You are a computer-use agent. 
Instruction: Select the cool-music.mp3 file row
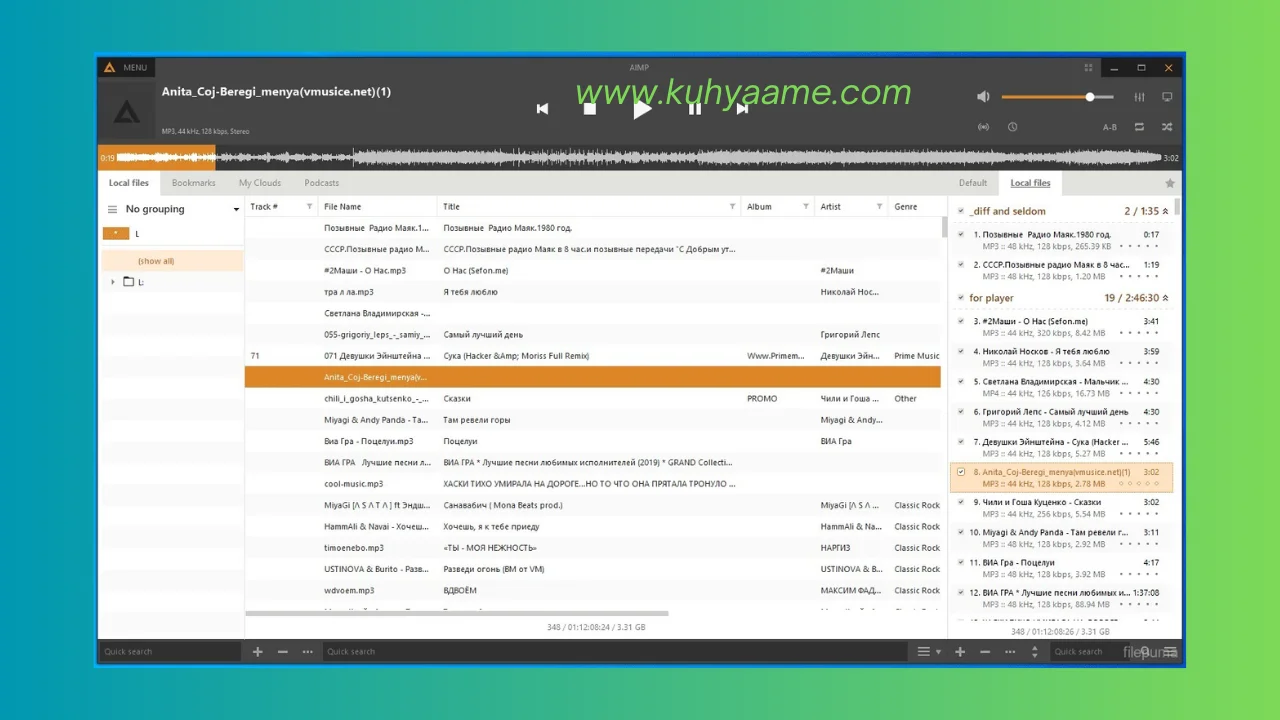point(592,484)
